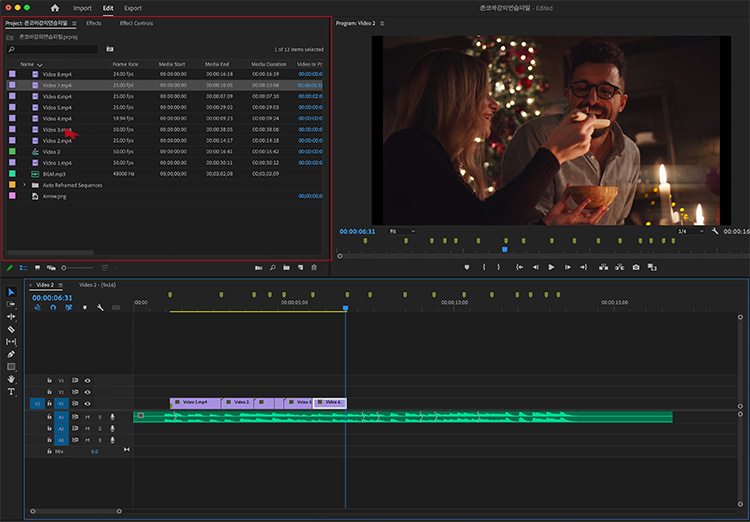Click Automate to Sequence icon
Viewport: 750px width, 522px height.
click(258, 267)
